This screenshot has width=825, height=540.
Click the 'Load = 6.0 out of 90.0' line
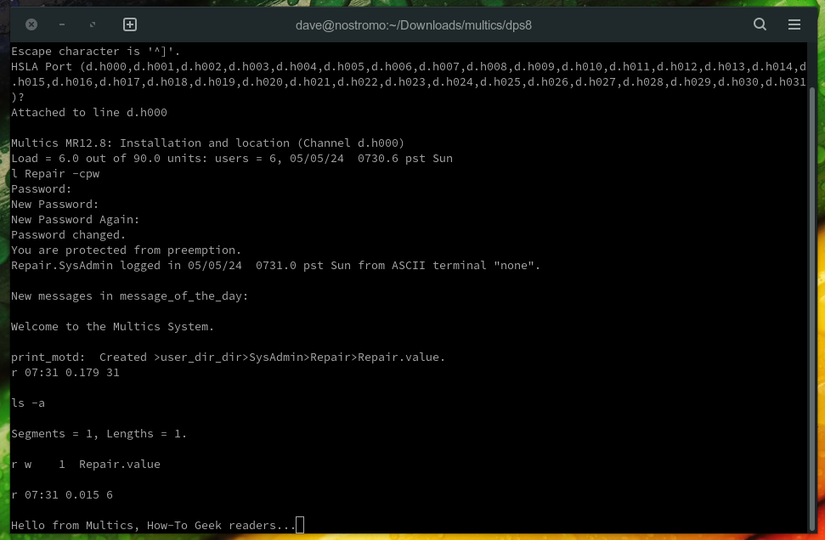click(x=232, y=158)
